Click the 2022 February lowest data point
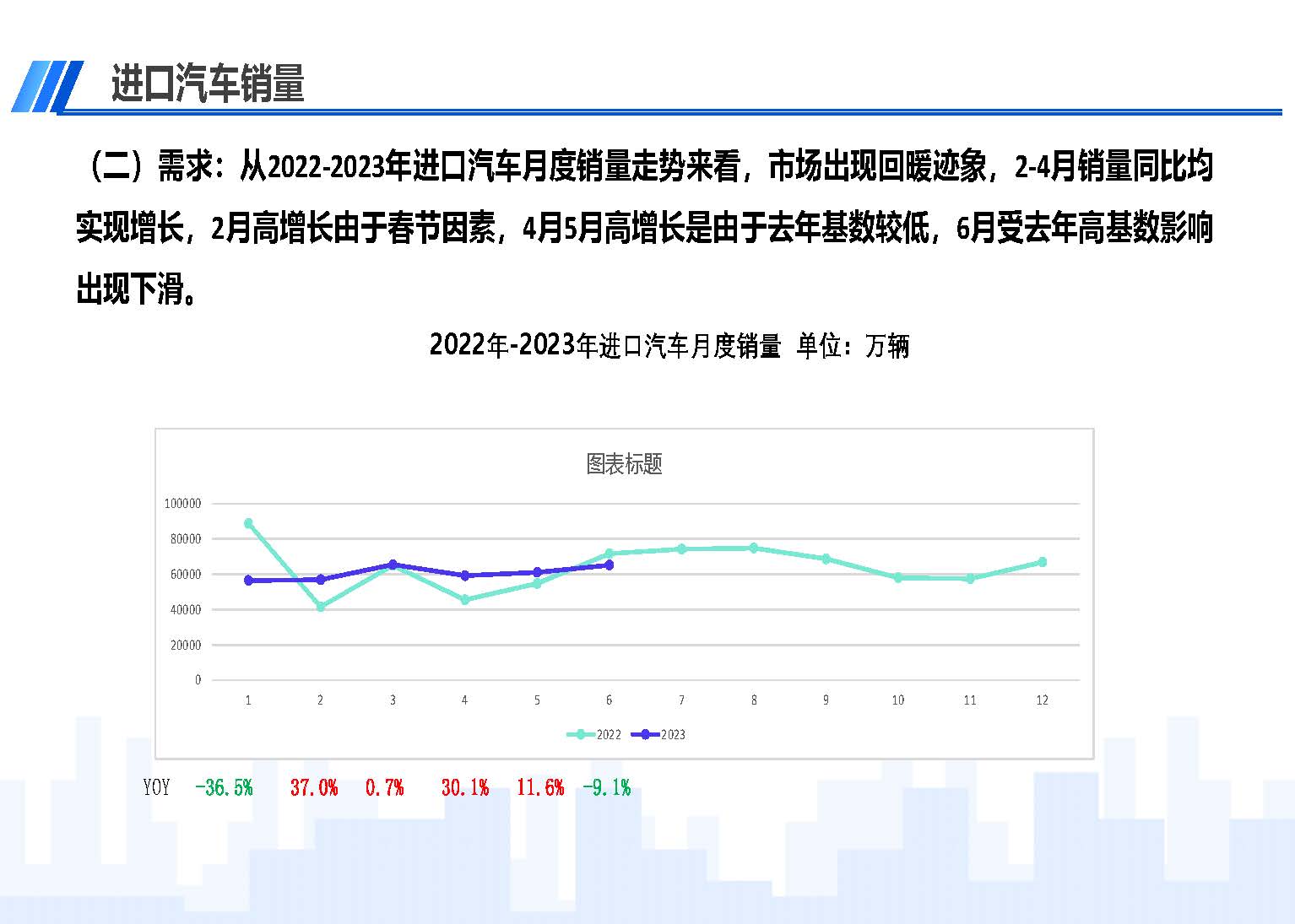The image size is (1295, 924). click(320, 607)
